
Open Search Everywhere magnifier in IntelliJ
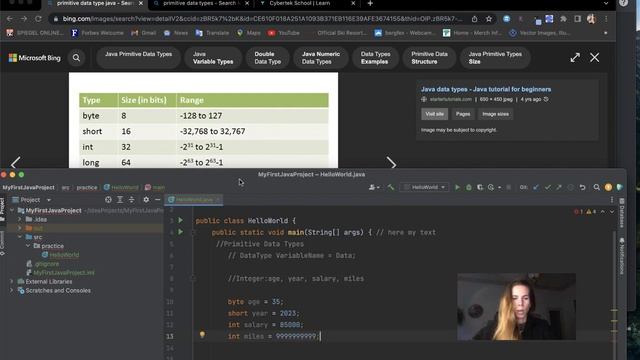point(596,187)
